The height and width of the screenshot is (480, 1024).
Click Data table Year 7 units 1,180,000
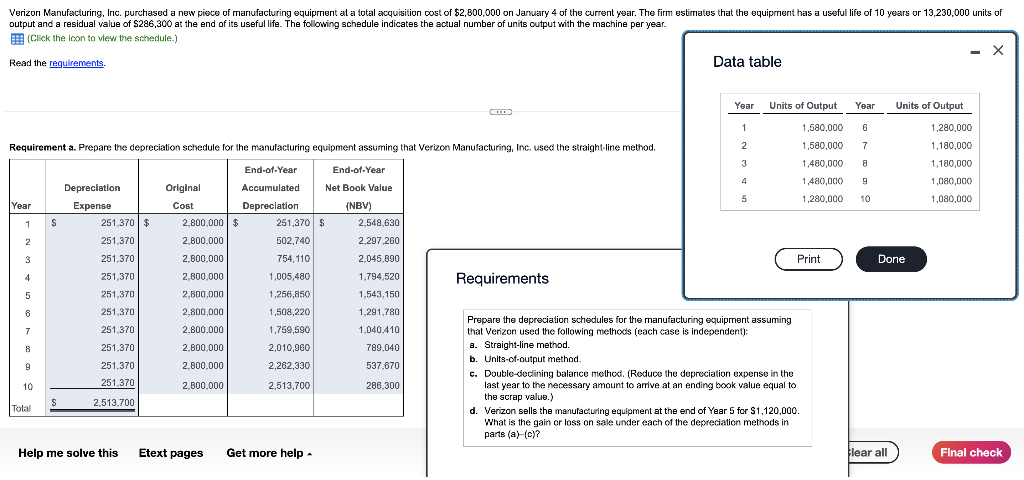[x=951, y=145]
